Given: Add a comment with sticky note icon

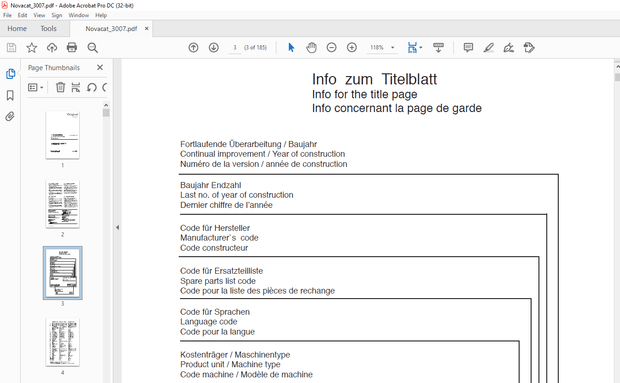Looking at the screenshot, I should tap(468, 48).
